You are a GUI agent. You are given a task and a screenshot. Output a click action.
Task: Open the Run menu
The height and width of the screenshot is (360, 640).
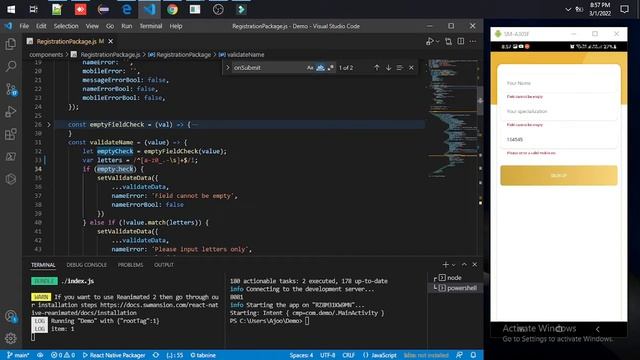click(127, 26)
